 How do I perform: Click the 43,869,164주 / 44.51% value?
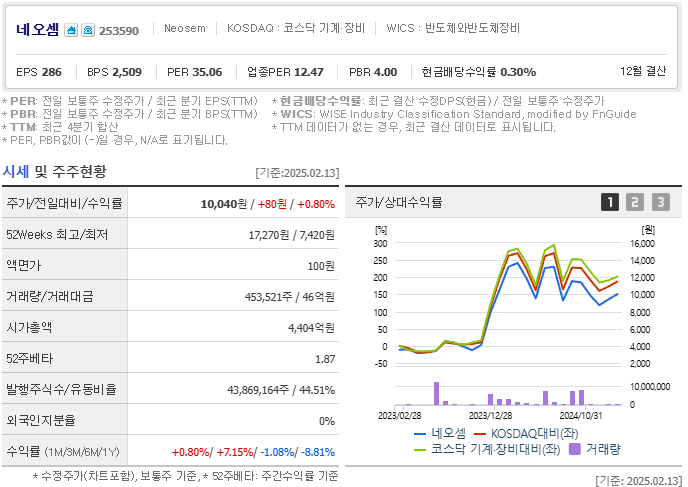click(x=281, y=390)
